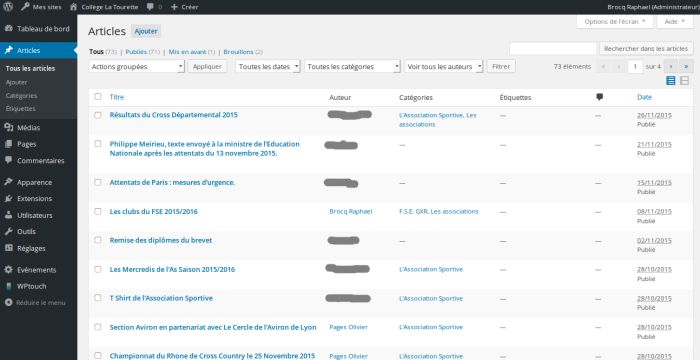The width and height of the screenshot is (700, 360).
Task: Click the Articles pushpin icon in sidebar
Action: pyautogui.click(x=8, y=50)
